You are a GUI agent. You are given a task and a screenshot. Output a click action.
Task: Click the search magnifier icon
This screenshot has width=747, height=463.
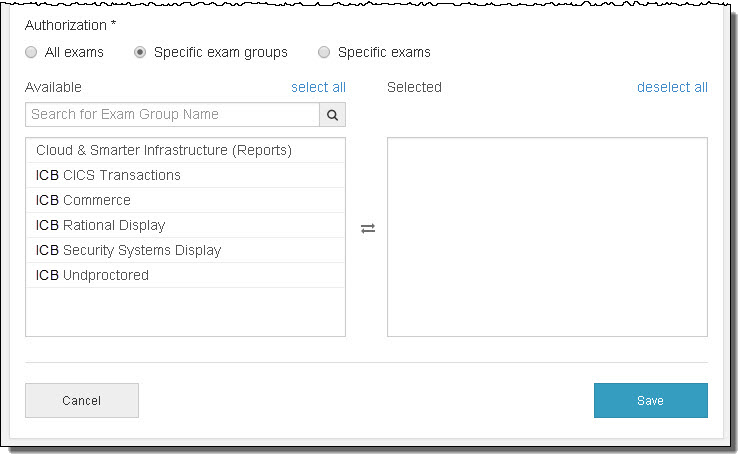point(333,115)
